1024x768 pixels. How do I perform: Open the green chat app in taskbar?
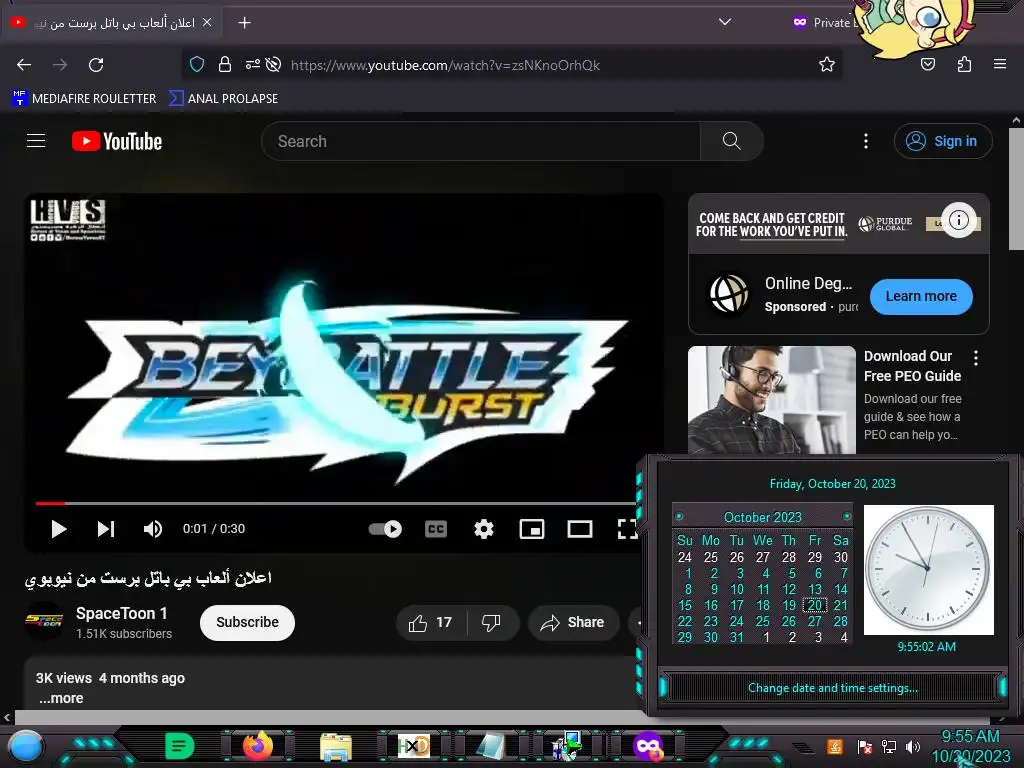pos(179,746)
